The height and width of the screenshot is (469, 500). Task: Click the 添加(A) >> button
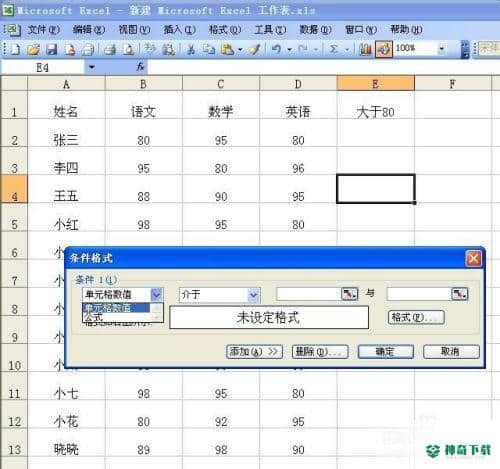click(254, 352)
